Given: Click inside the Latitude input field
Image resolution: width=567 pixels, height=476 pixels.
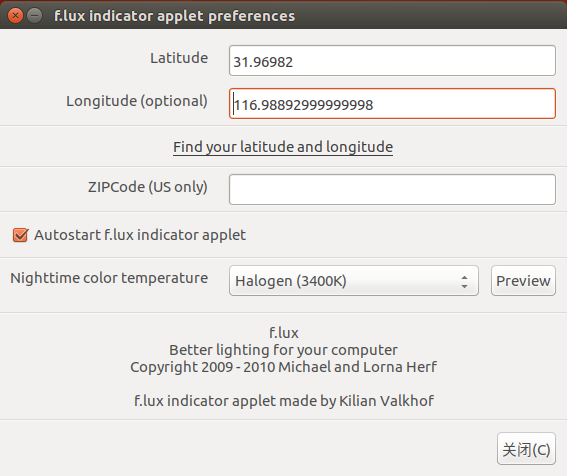Looking at the screenshot, I should [x=392, y=61].
